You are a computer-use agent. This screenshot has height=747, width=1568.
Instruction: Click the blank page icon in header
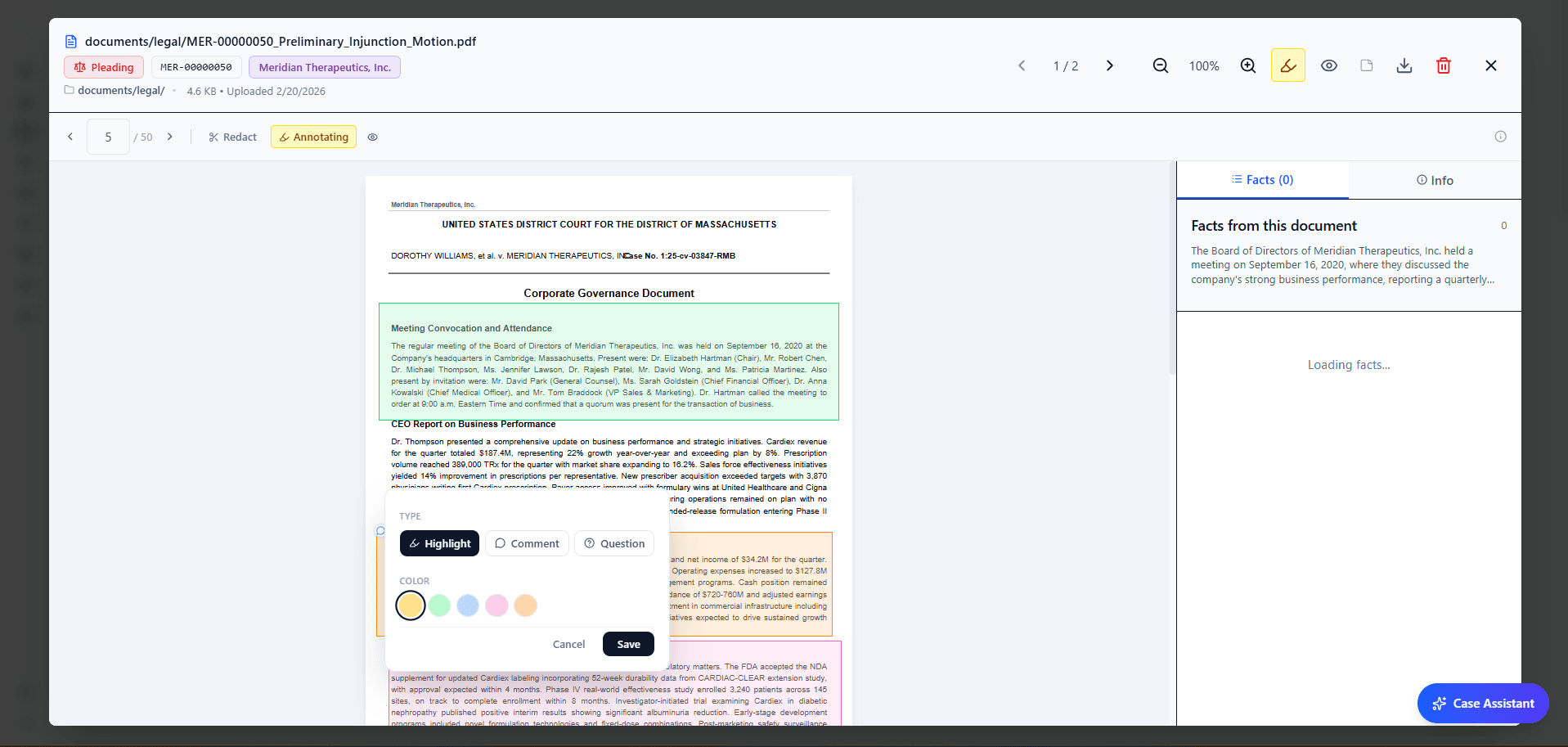tap(1367, 65)
